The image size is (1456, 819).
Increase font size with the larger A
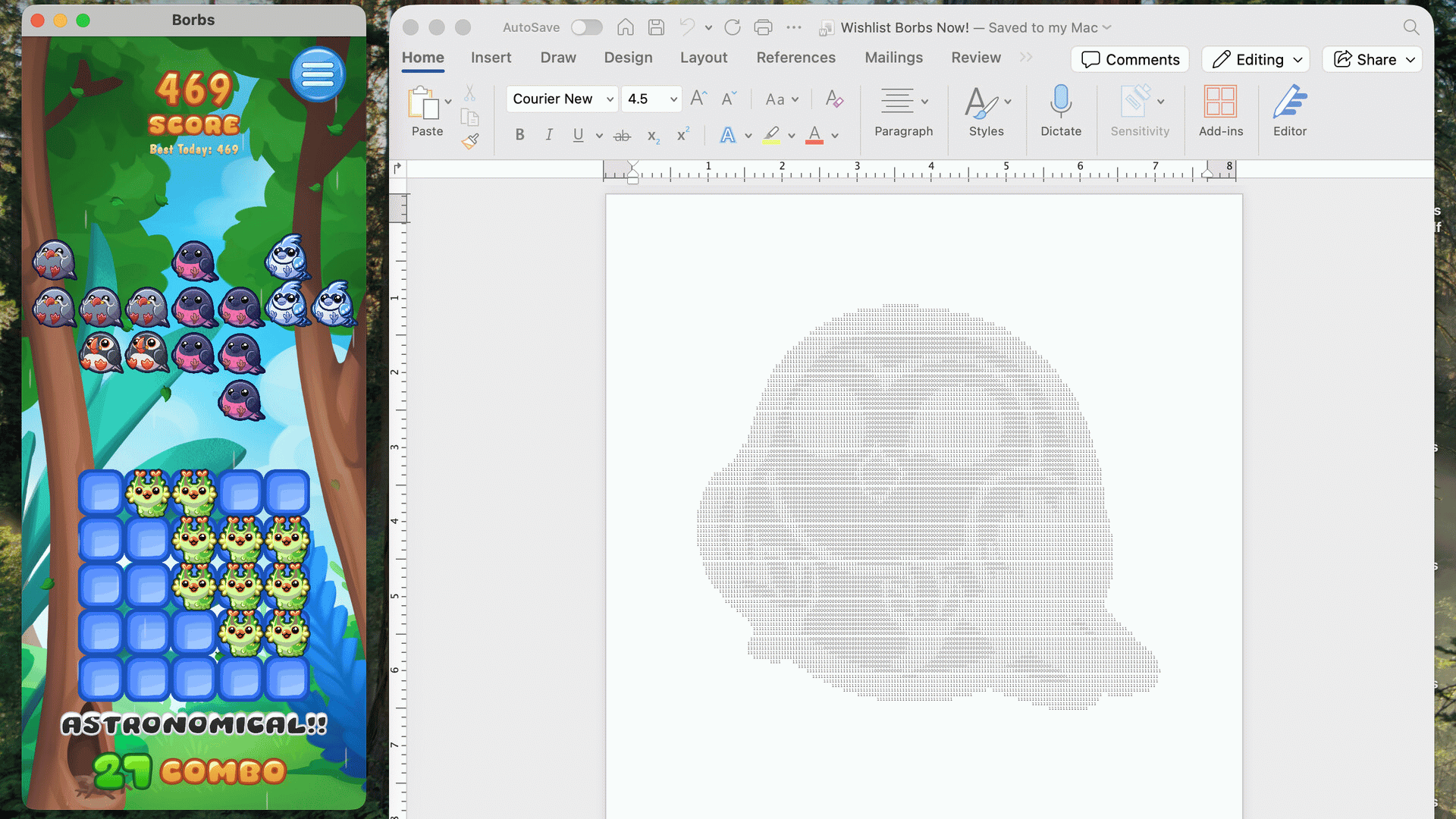coord(698,99)
